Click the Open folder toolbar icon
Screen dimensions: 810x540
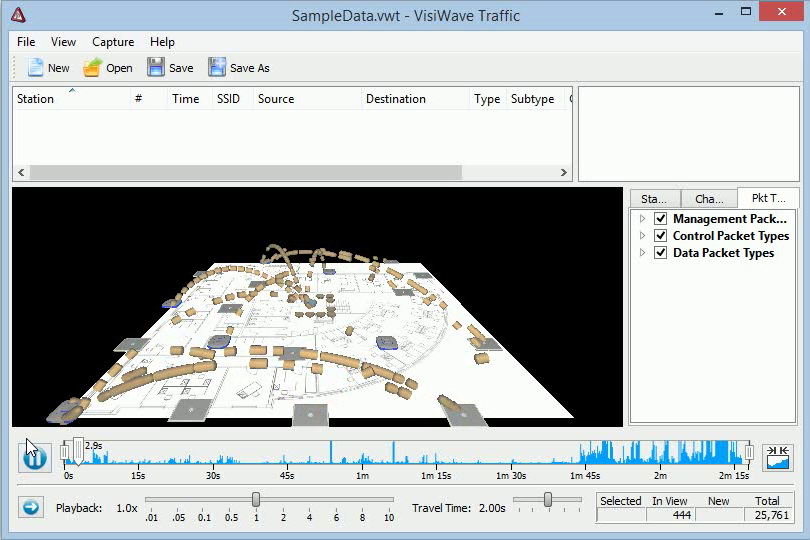(x=92, y=68)
